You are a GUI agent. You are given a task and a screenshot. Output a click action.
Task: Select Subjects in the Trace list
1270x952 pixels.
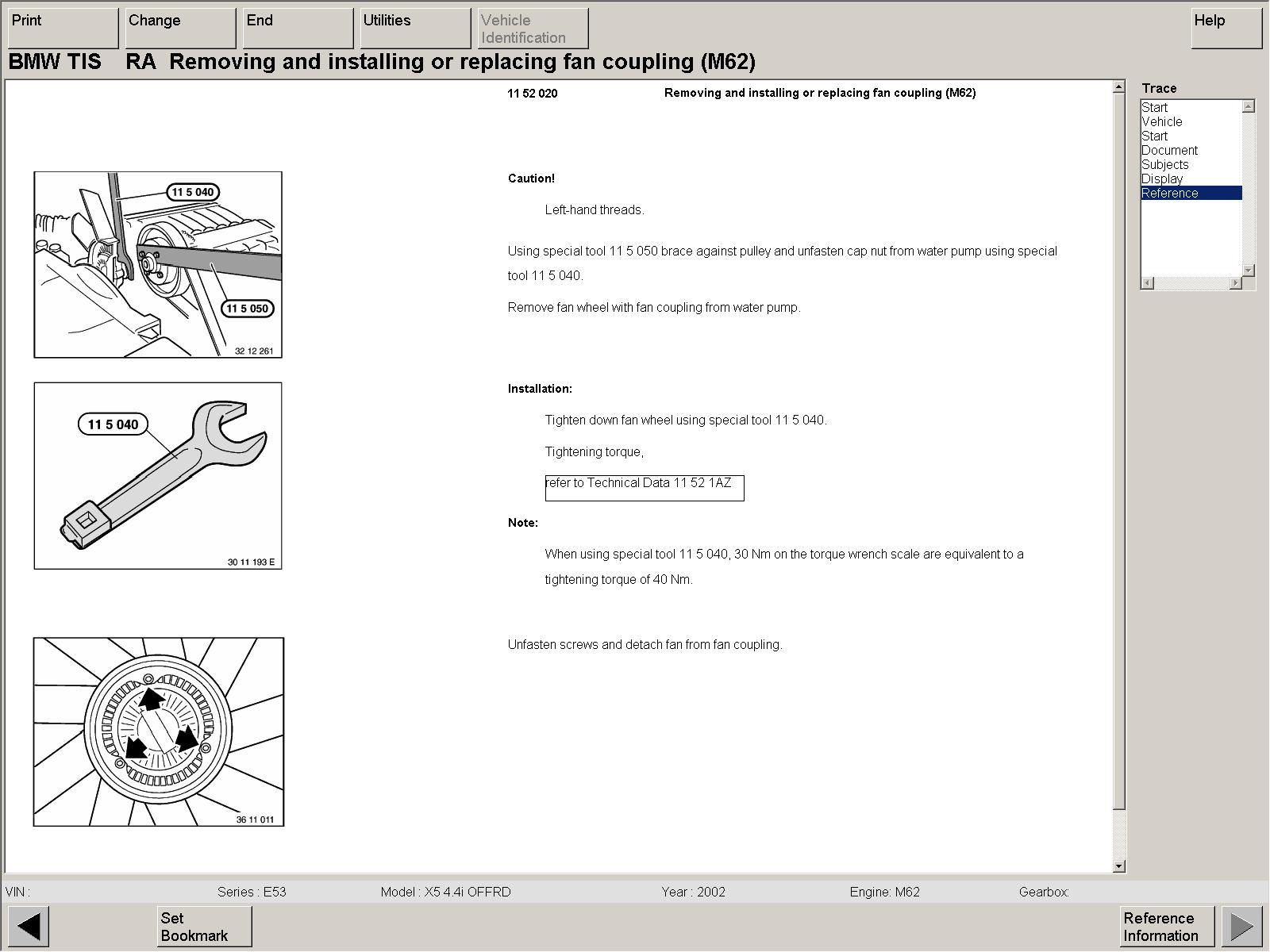tap(1164, 164)
